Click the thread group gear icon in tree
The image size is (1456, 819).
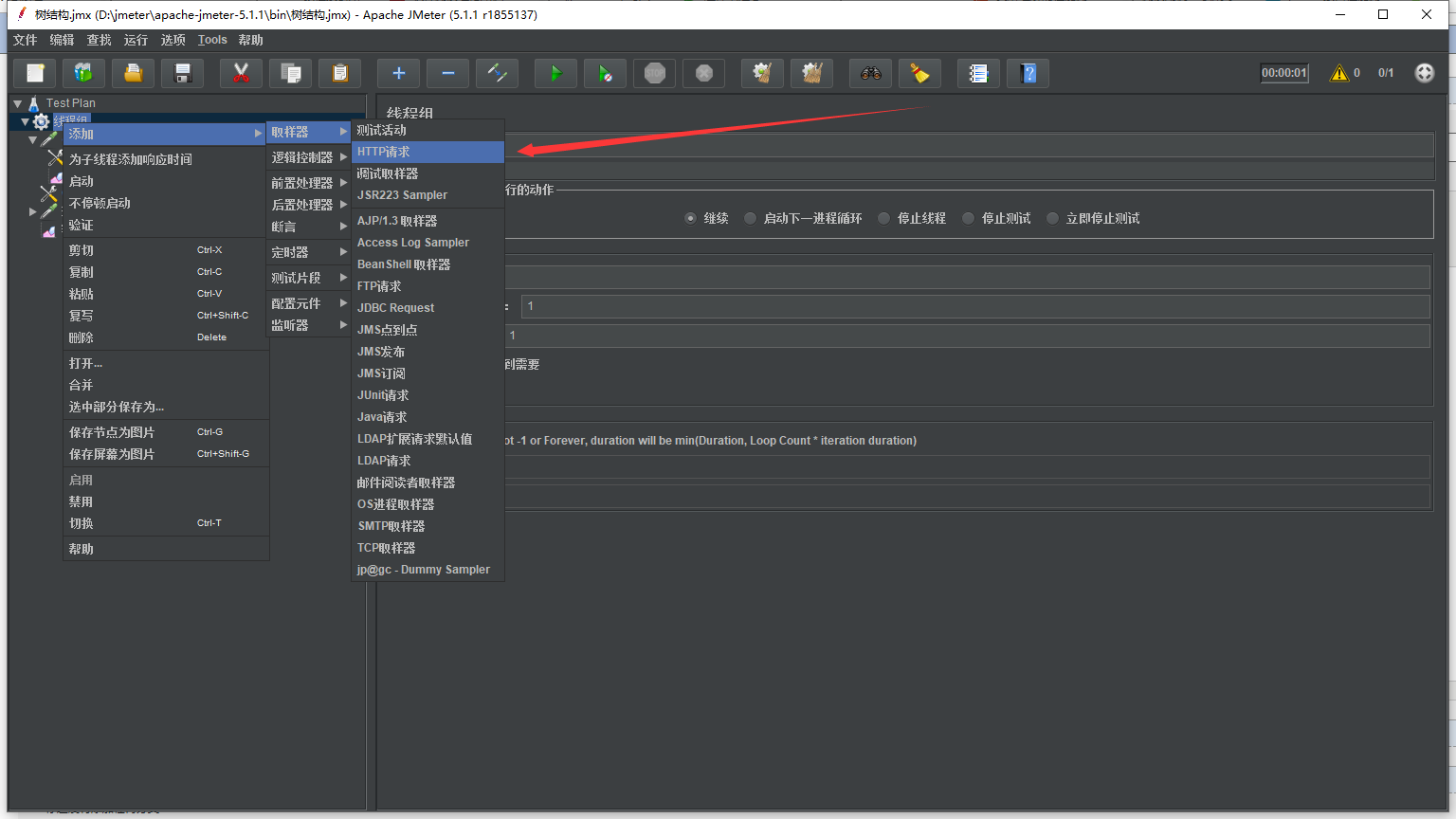pos(41,121)
